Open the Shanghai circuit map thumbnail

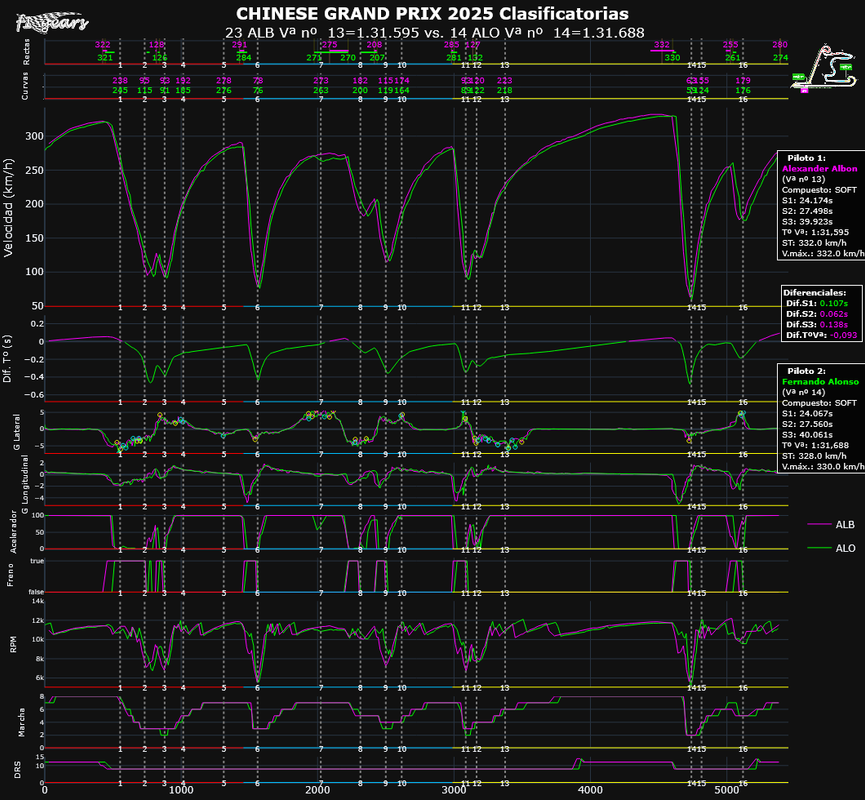click(x=825, y=69)
